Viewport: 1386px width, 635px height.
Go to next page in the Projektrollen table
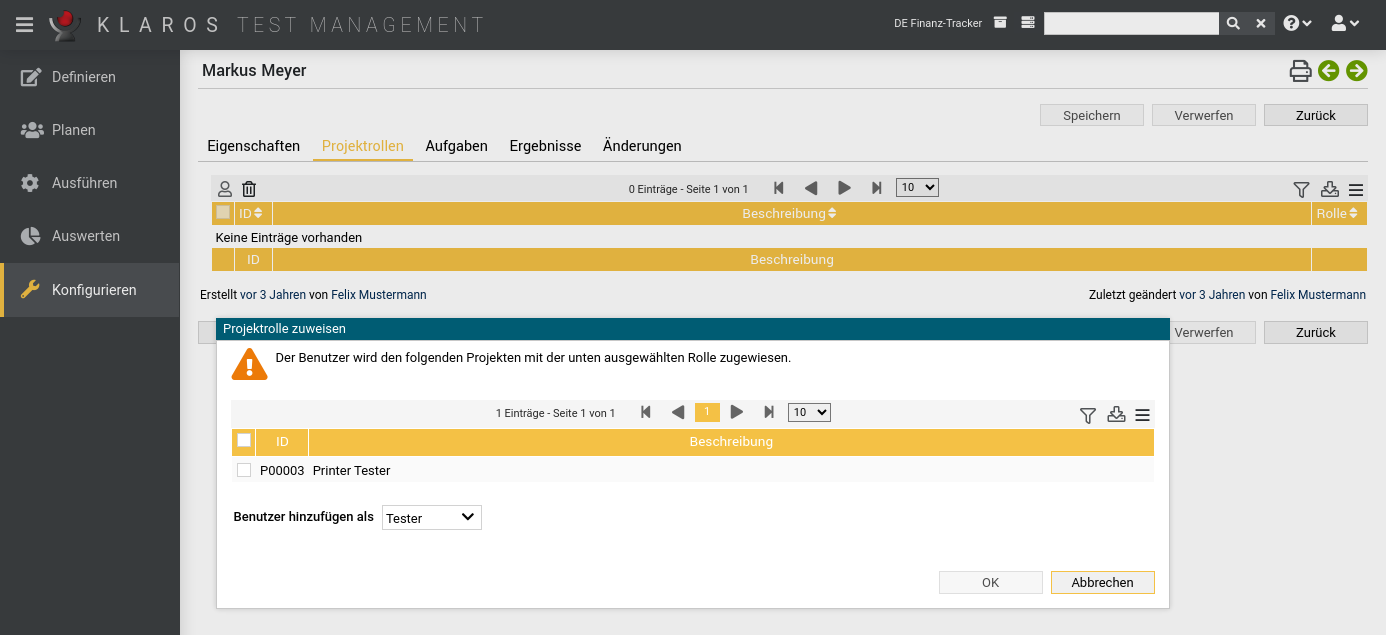(x=844, y=188)
